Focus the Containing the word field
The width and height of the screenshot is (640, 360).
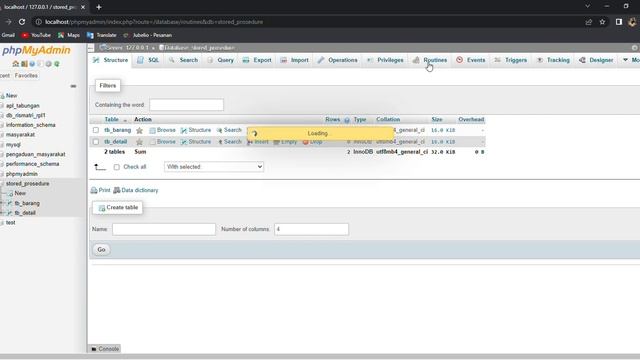pos(187,105)
